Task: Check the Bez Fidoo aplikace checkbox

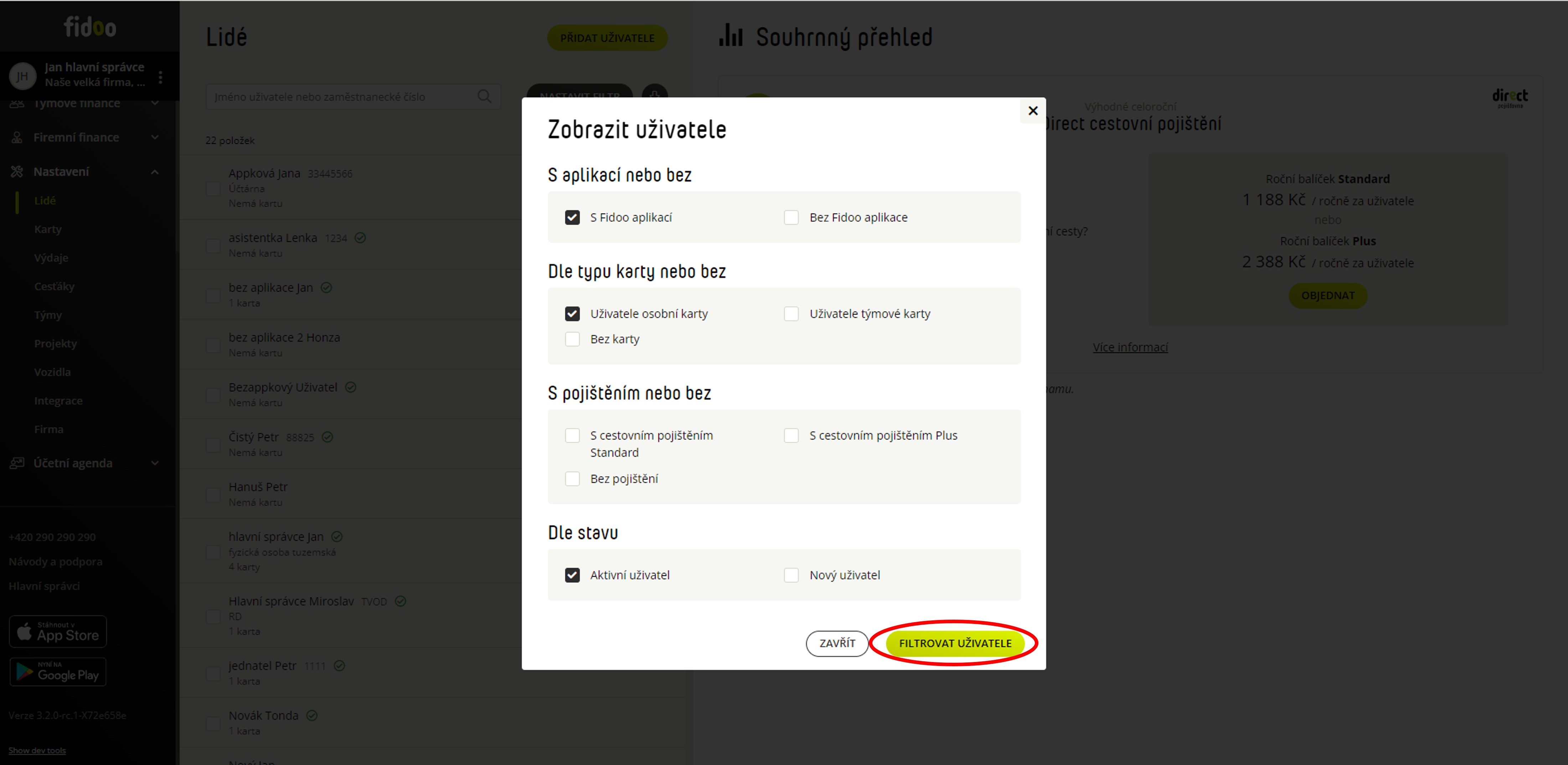Action: click(791, 217)
